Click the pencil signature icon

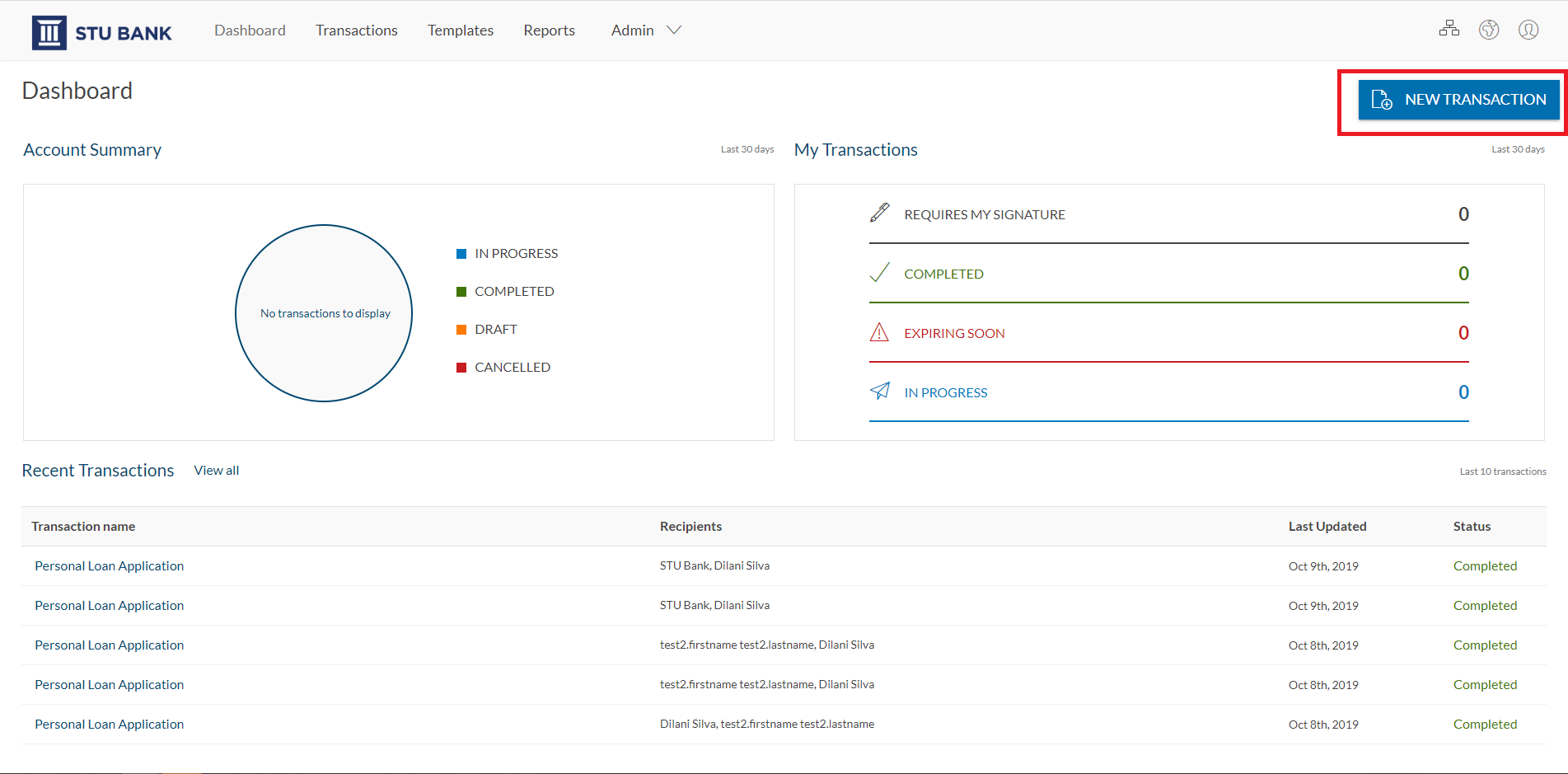pos(880,213)
